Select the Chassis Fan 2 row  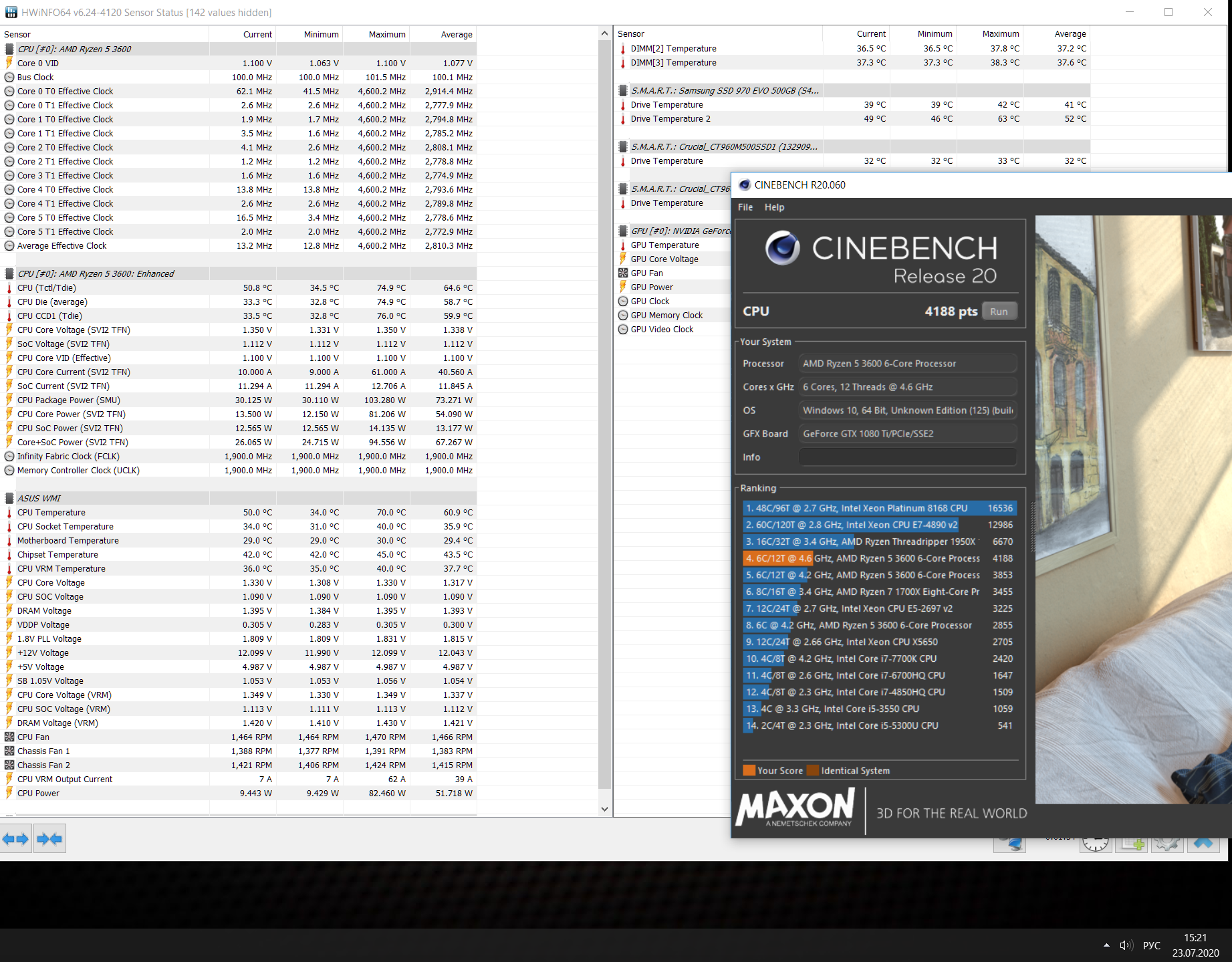239,765
